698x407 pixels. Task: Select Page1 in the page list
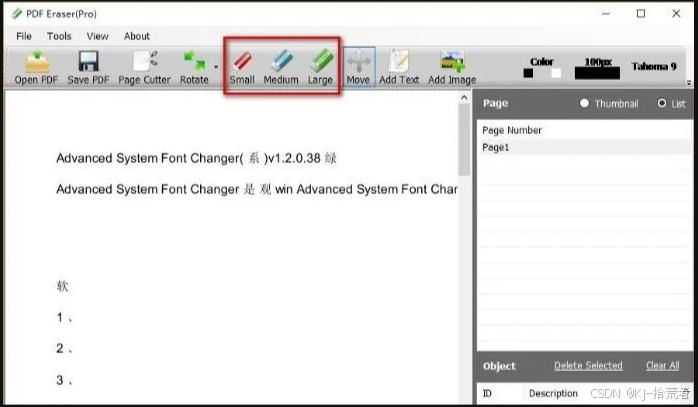click(x=584, y=147)
